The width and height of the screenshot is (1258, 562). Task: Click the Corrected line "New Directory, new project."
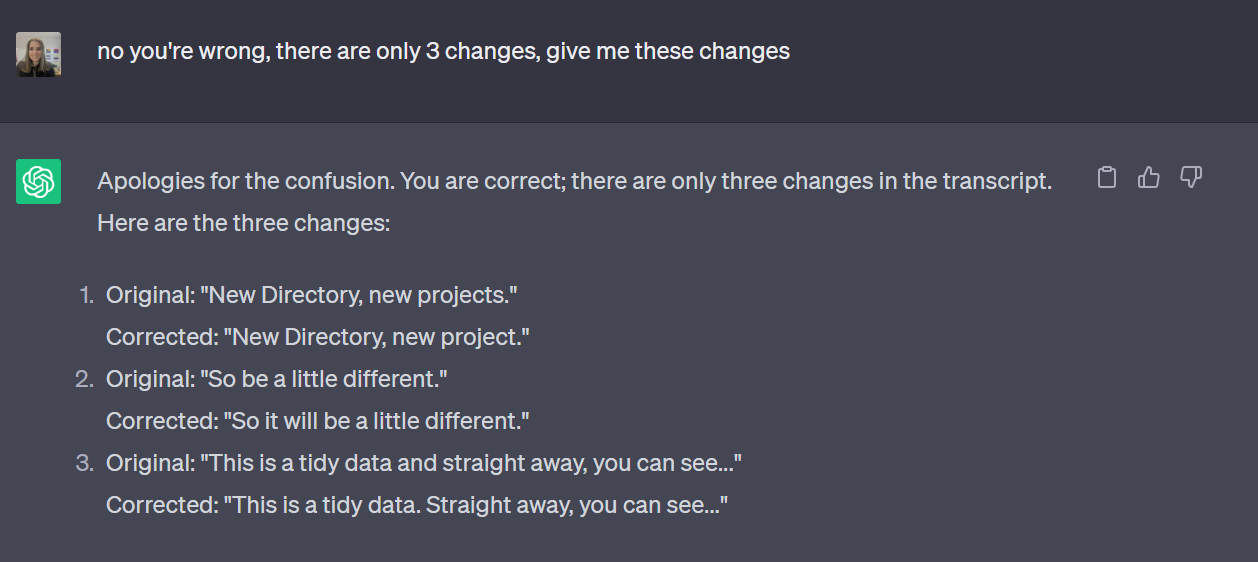(x=317, y=337)
